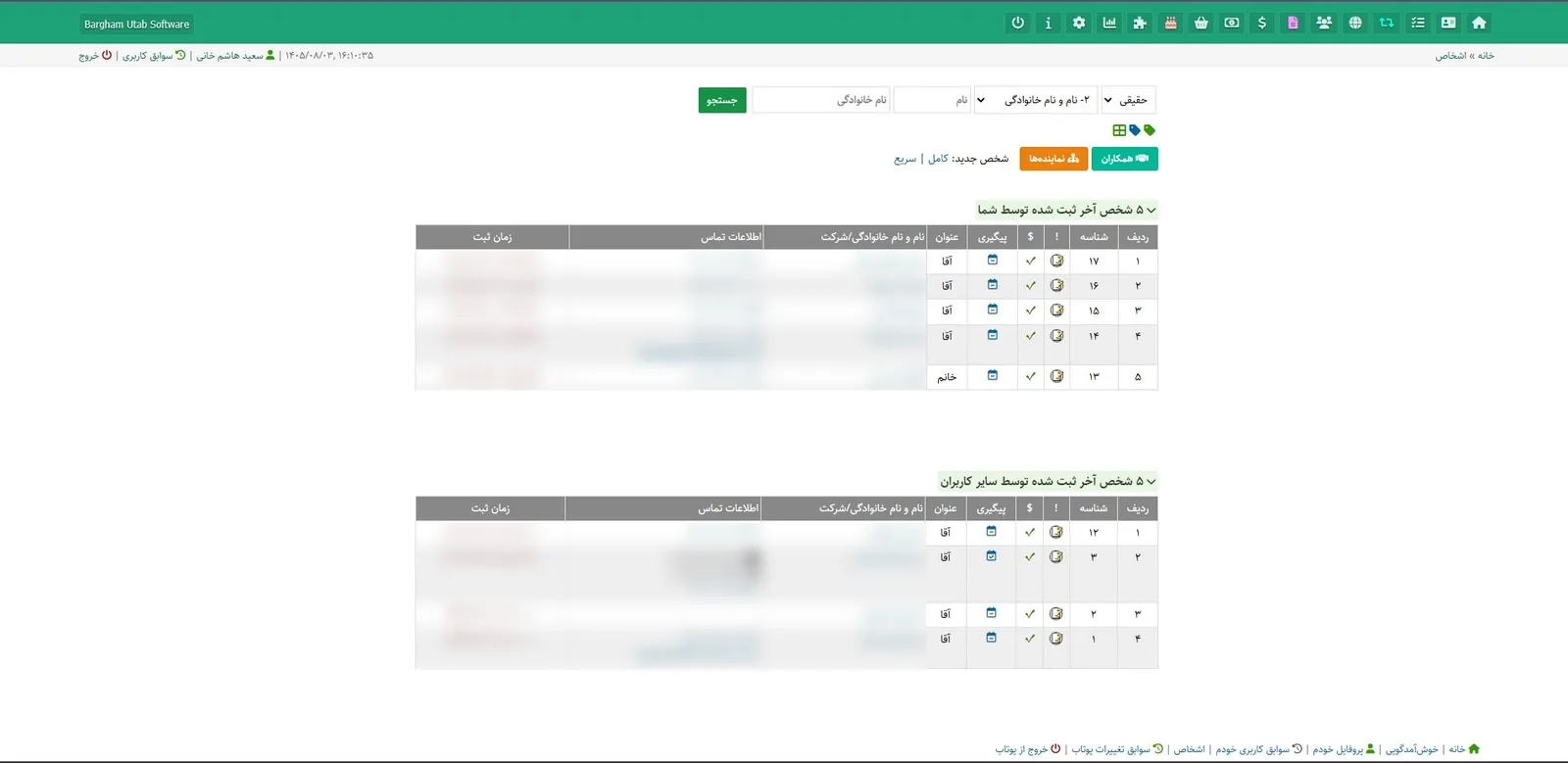This screenshot has width=1568, height=763.
Task: Open the banknote money toolbar icon
Action: (x=1232, y=24)
